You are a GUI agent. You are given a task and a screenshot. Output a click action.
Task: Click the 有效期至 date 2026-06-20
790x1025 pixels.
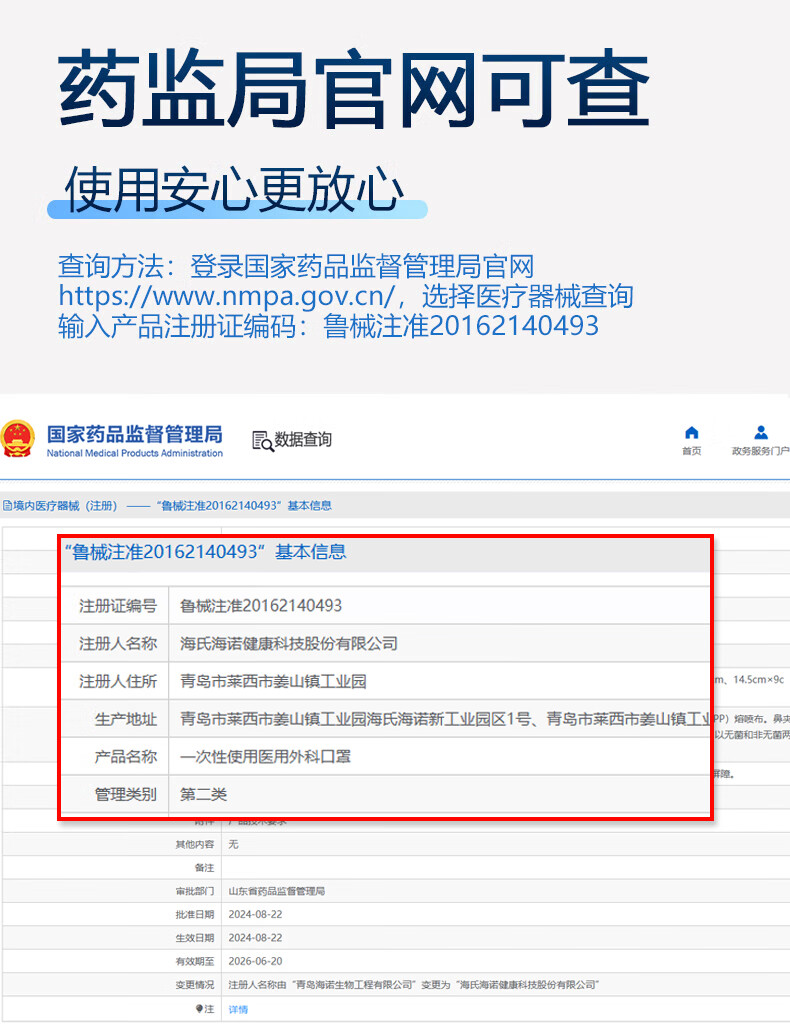pos(256,961)
